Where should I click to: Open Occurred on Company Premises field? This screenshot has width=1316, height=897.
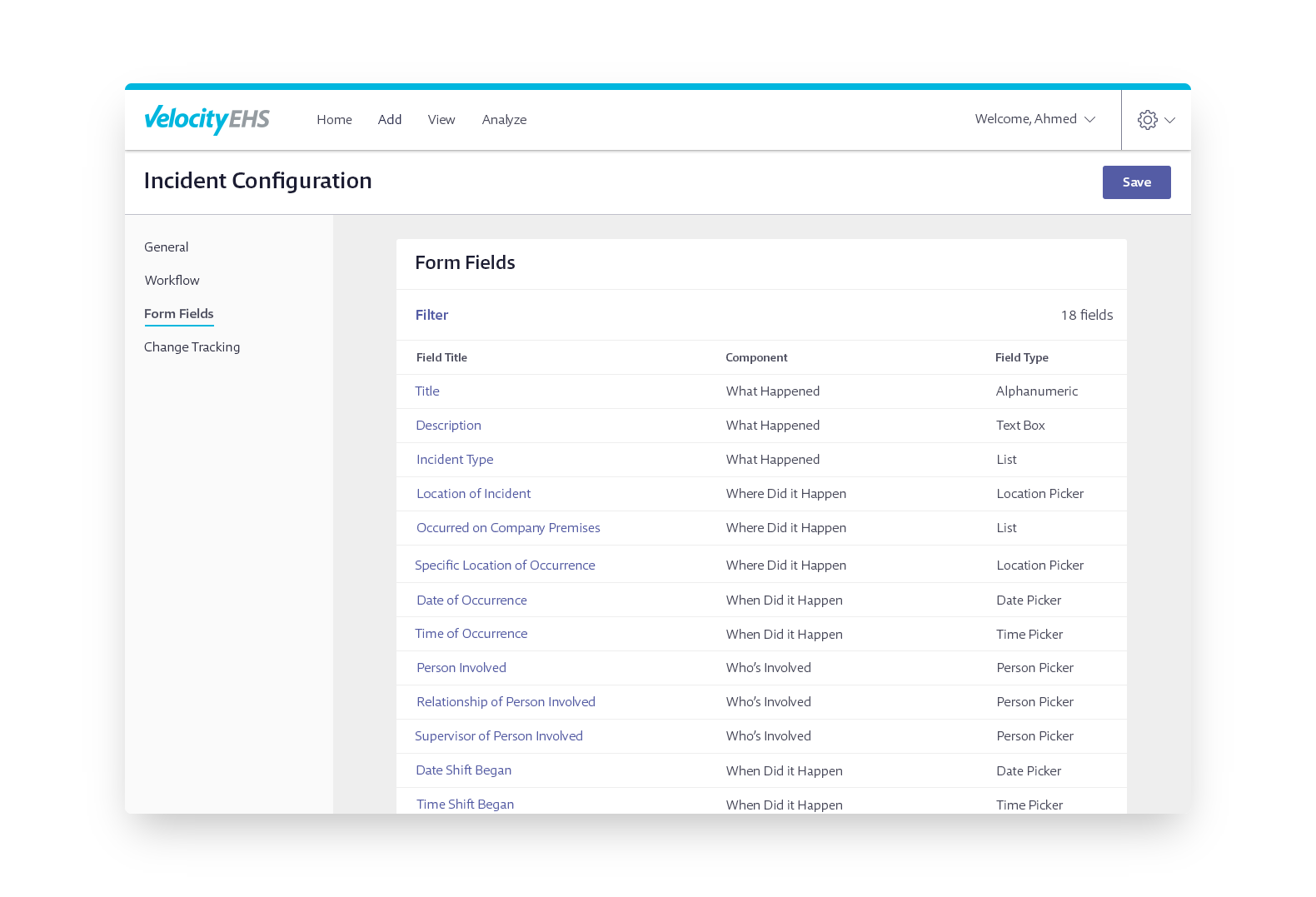click(508, 528)
